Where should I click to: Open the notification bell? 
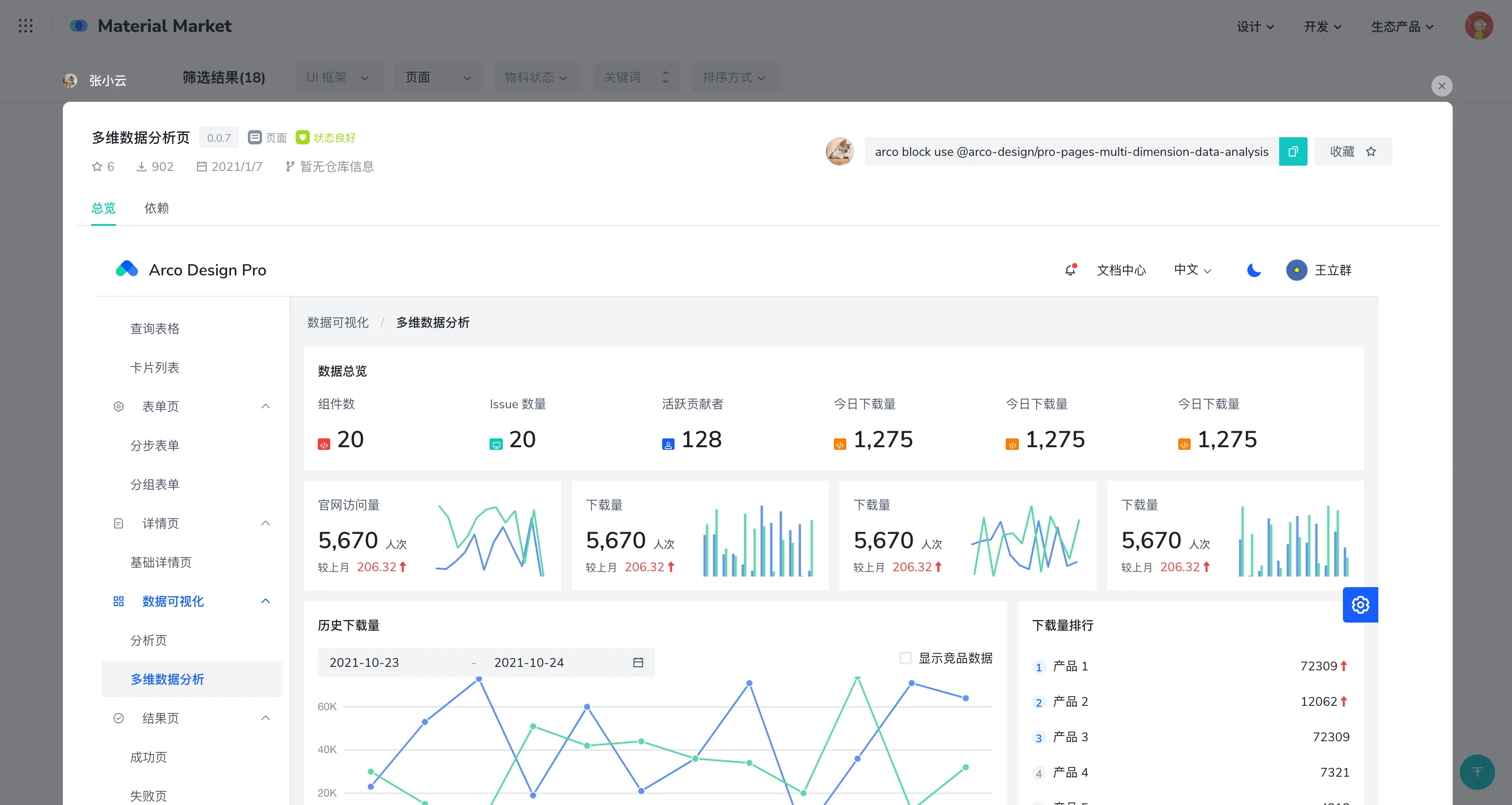pos(1071,270)
